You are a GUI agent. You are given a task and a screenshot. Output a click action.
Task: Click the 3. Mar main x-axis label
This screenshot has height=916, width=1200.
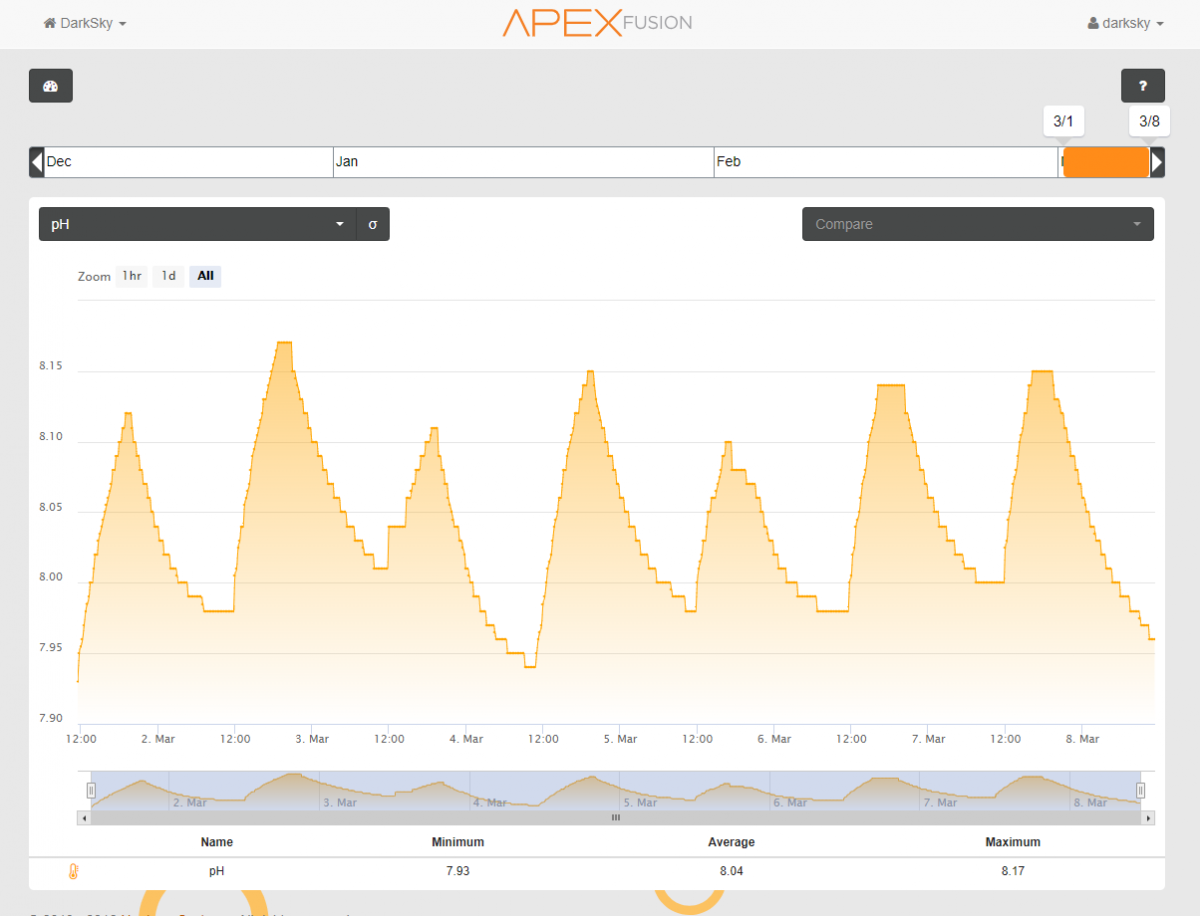click(x=312, y=739)
